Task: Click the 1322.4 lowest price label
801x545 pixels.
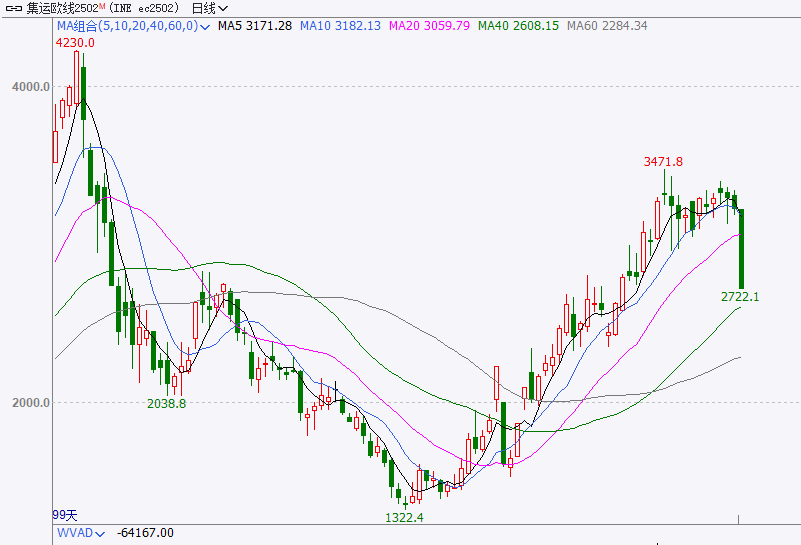Action: (404, 517)
